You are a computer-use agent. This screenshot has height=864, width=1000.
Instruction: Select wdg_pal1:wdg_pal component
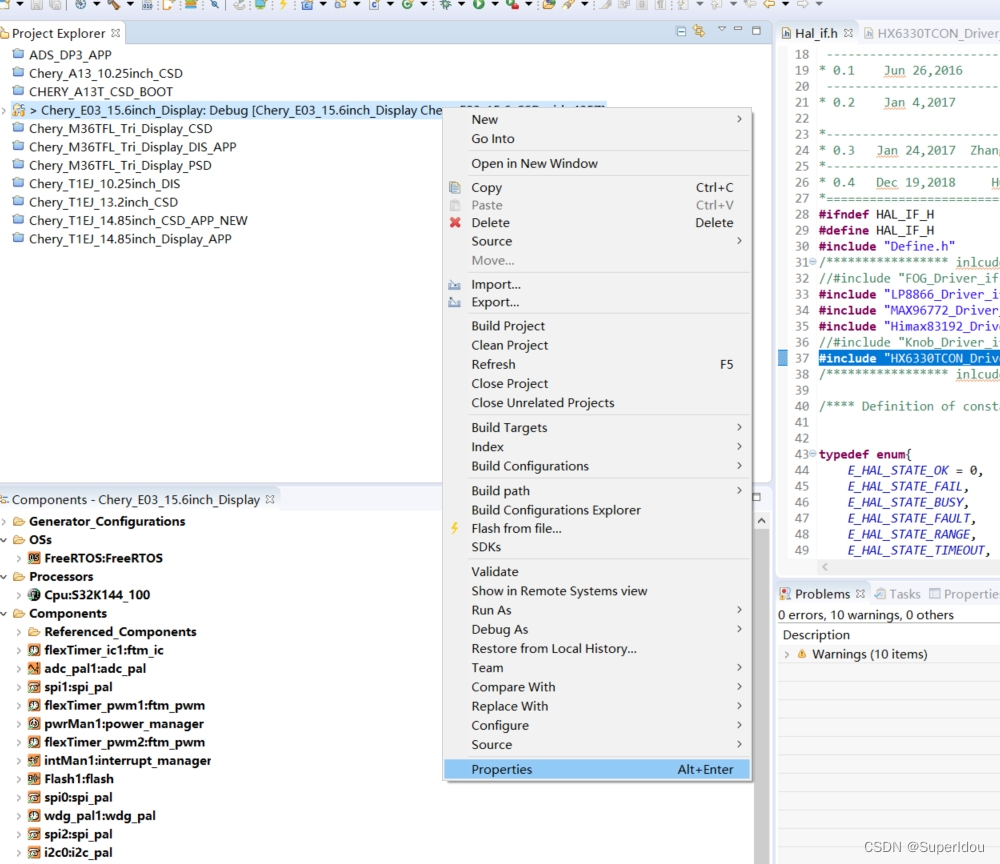(x=99, y=816)
